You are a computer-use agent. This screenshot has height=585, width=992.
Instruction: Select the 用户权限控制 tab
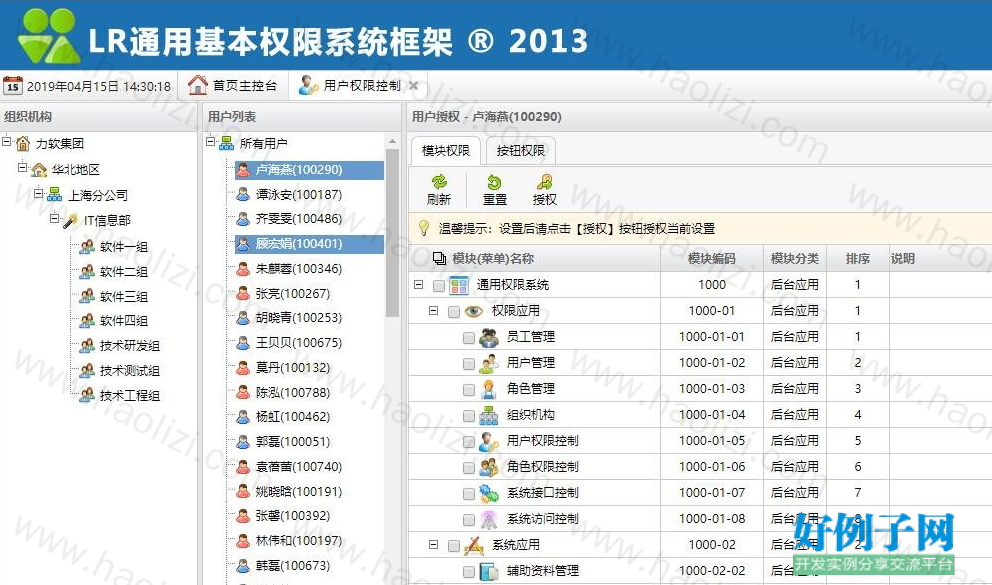tap(357, 85)
